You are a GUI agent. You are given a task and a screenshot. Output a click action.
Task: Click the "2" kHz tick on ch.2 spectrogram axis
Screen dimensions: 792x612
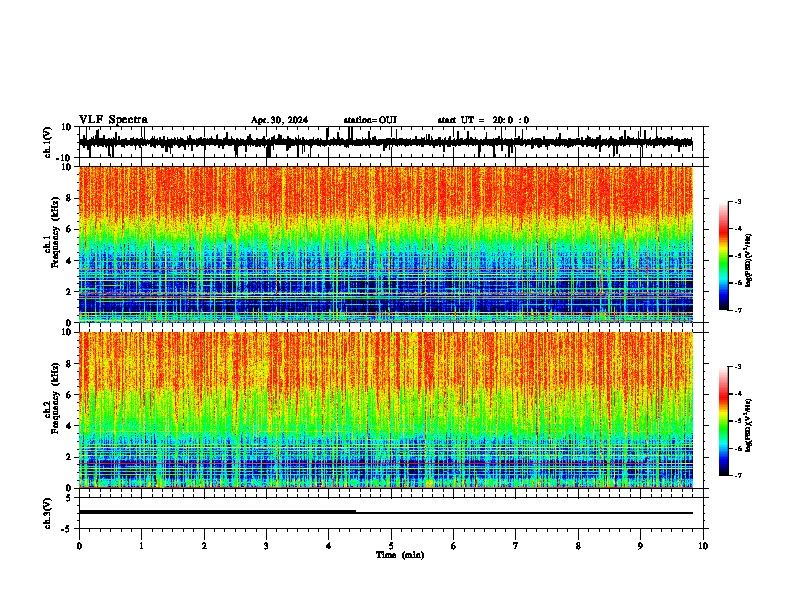[x=70, y=457]
